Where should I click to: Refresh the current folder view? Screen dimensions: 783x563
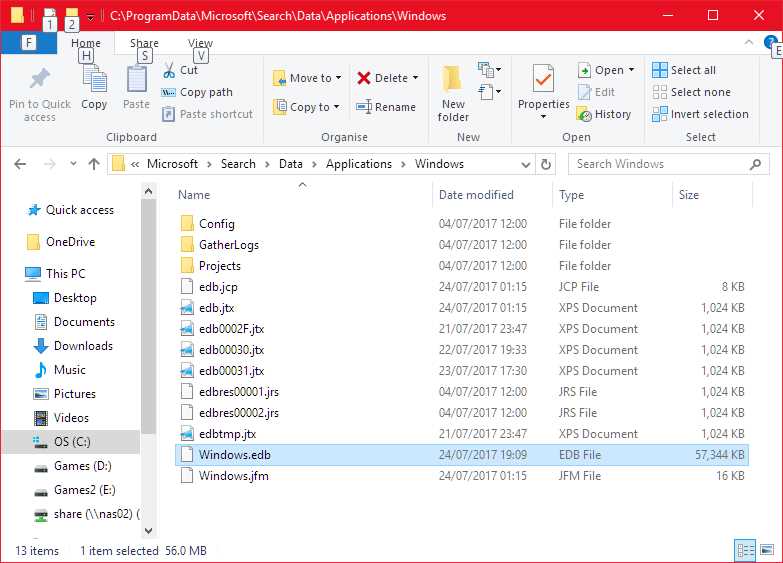click(x=546, y=164)
